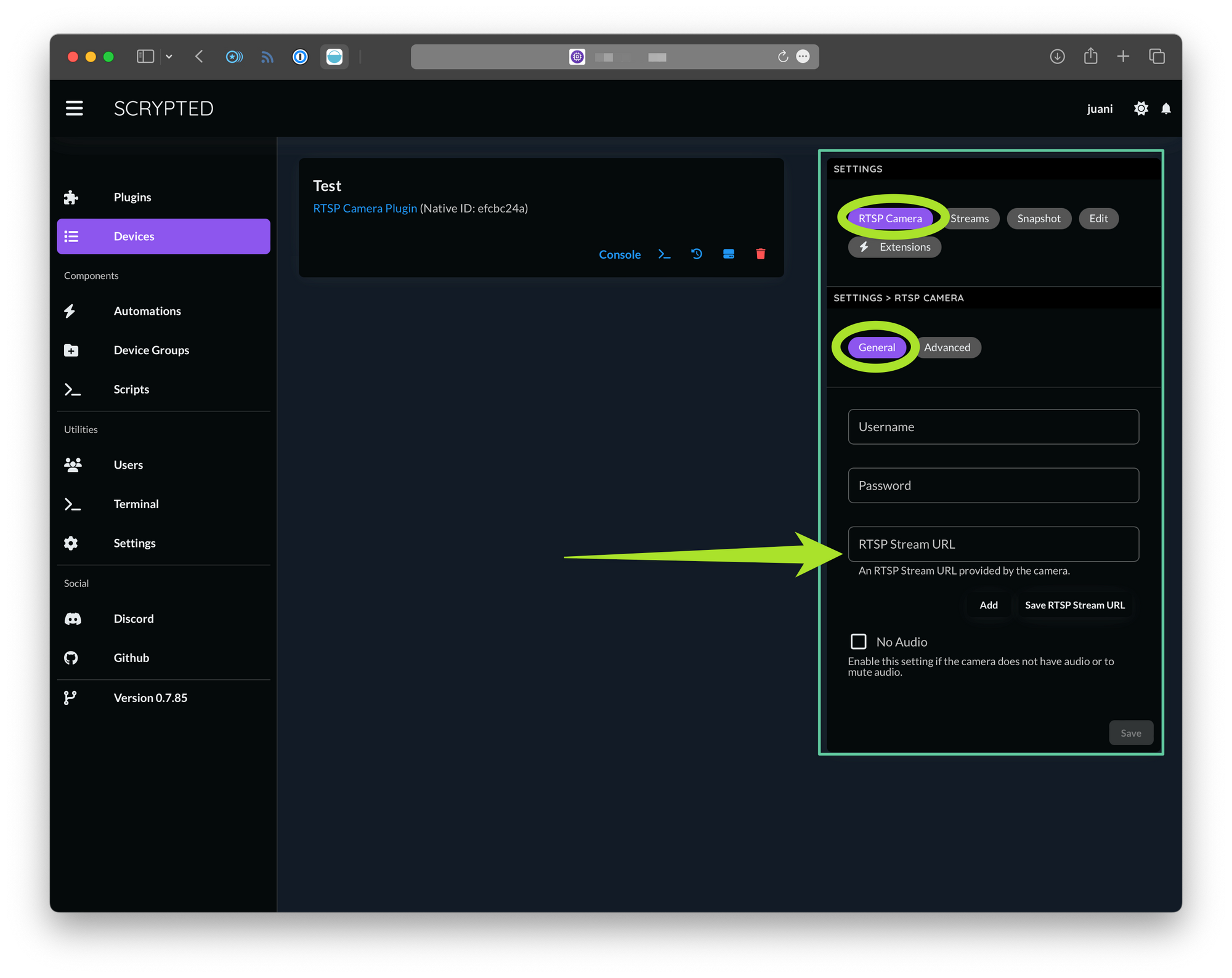
Task: Click the juani username label
Action: 1100,109
